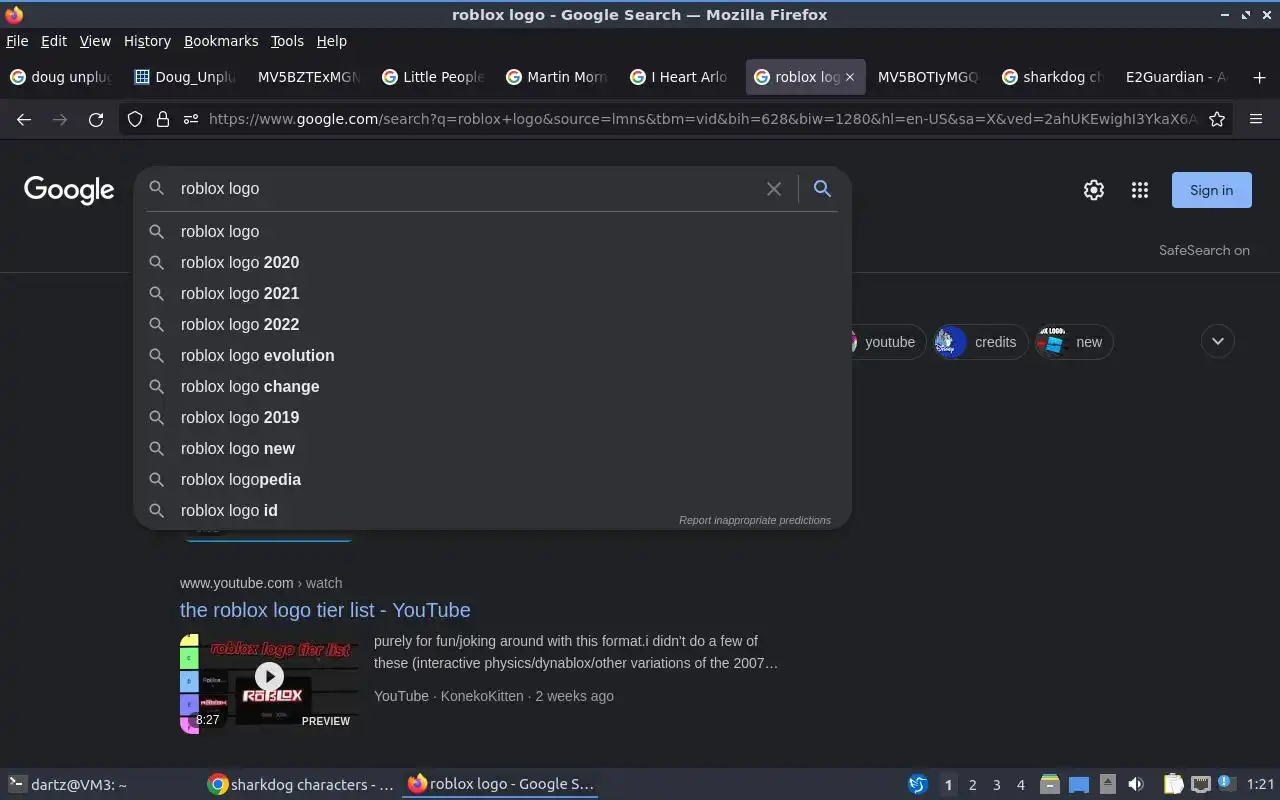This screenshot has width=1280, height=800.
Task: Choose suggestion roblox logo 2020
Action: (492, 262)
